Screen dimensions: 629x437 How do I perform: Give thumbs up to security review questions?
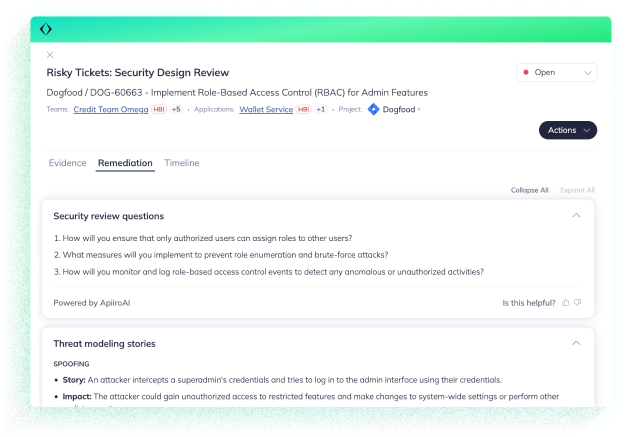(x=566, y=303)
